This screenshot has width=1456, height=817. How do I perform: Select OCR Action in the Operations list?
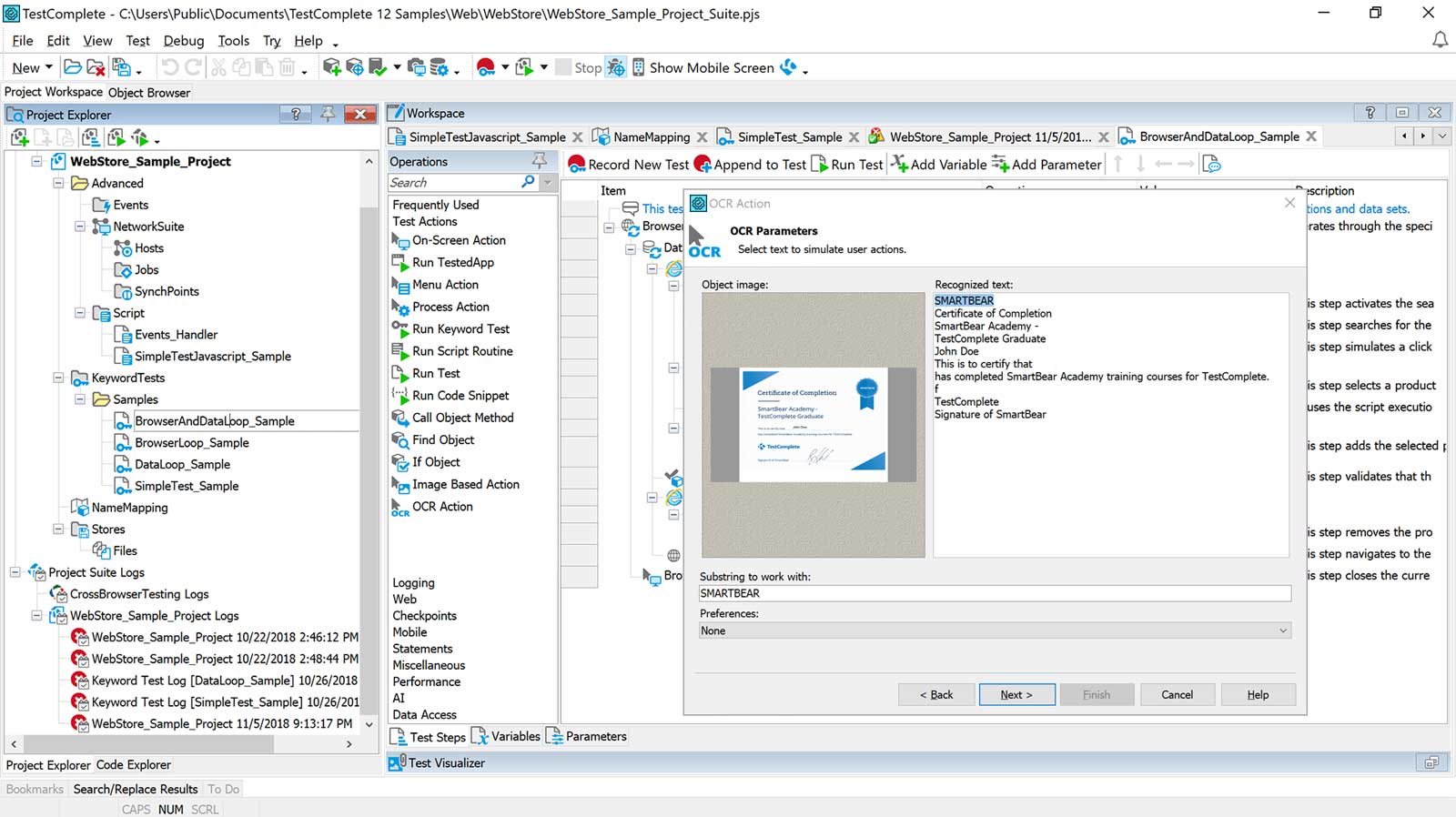tap(442, 507)
